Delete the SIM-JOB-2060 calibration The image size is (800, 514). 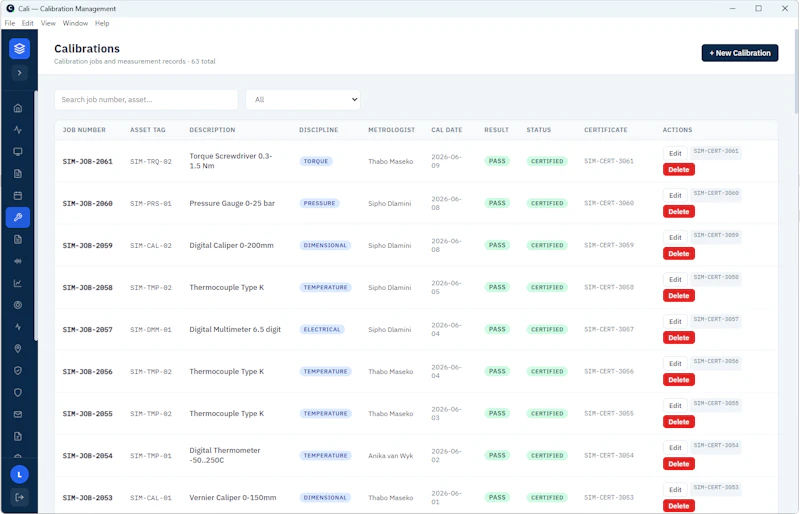pyautogui.click(x=679, y=211)
